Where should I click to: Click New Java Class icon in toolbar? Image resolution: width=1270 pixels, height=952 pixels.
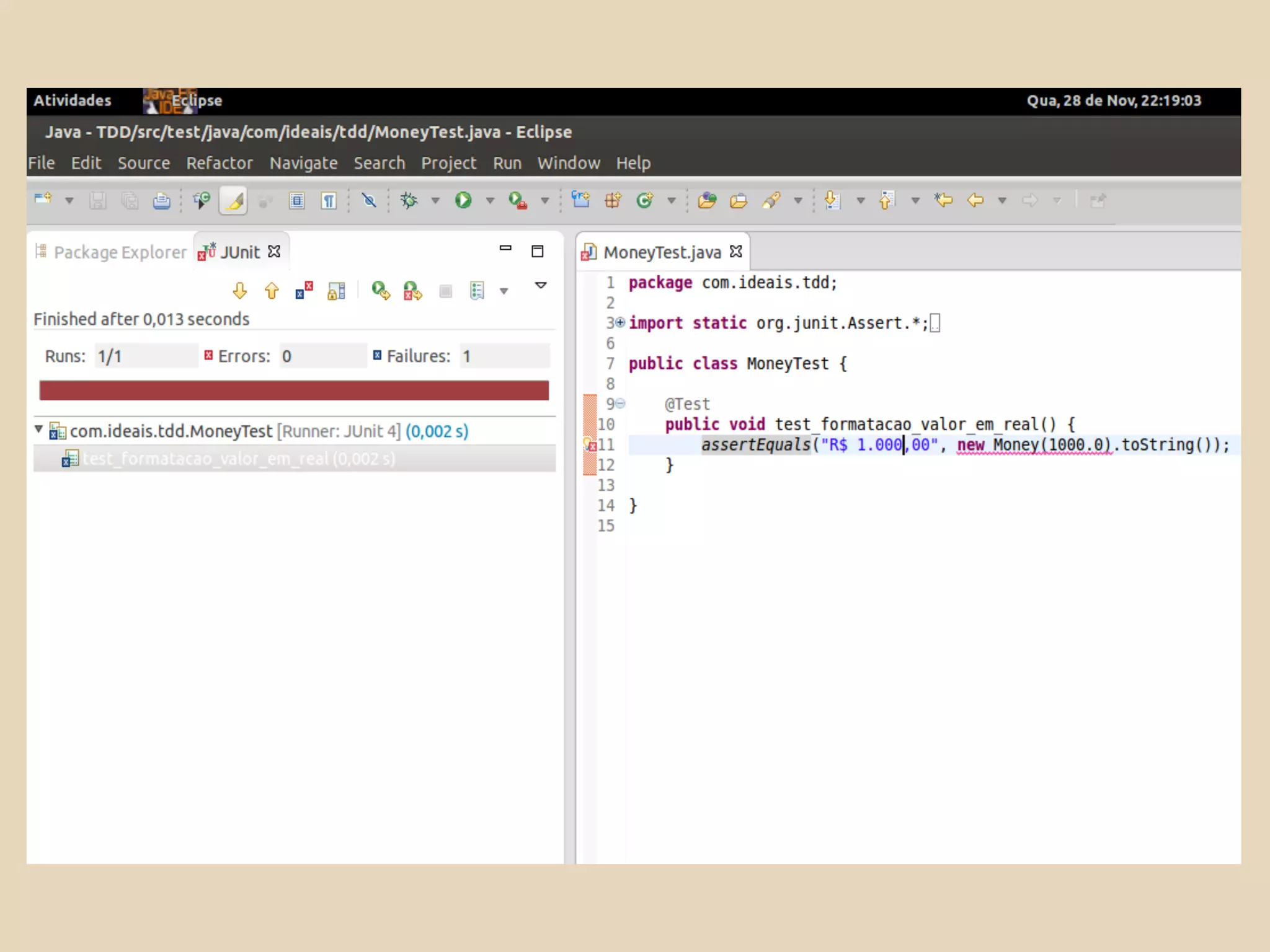pos(644,200)
